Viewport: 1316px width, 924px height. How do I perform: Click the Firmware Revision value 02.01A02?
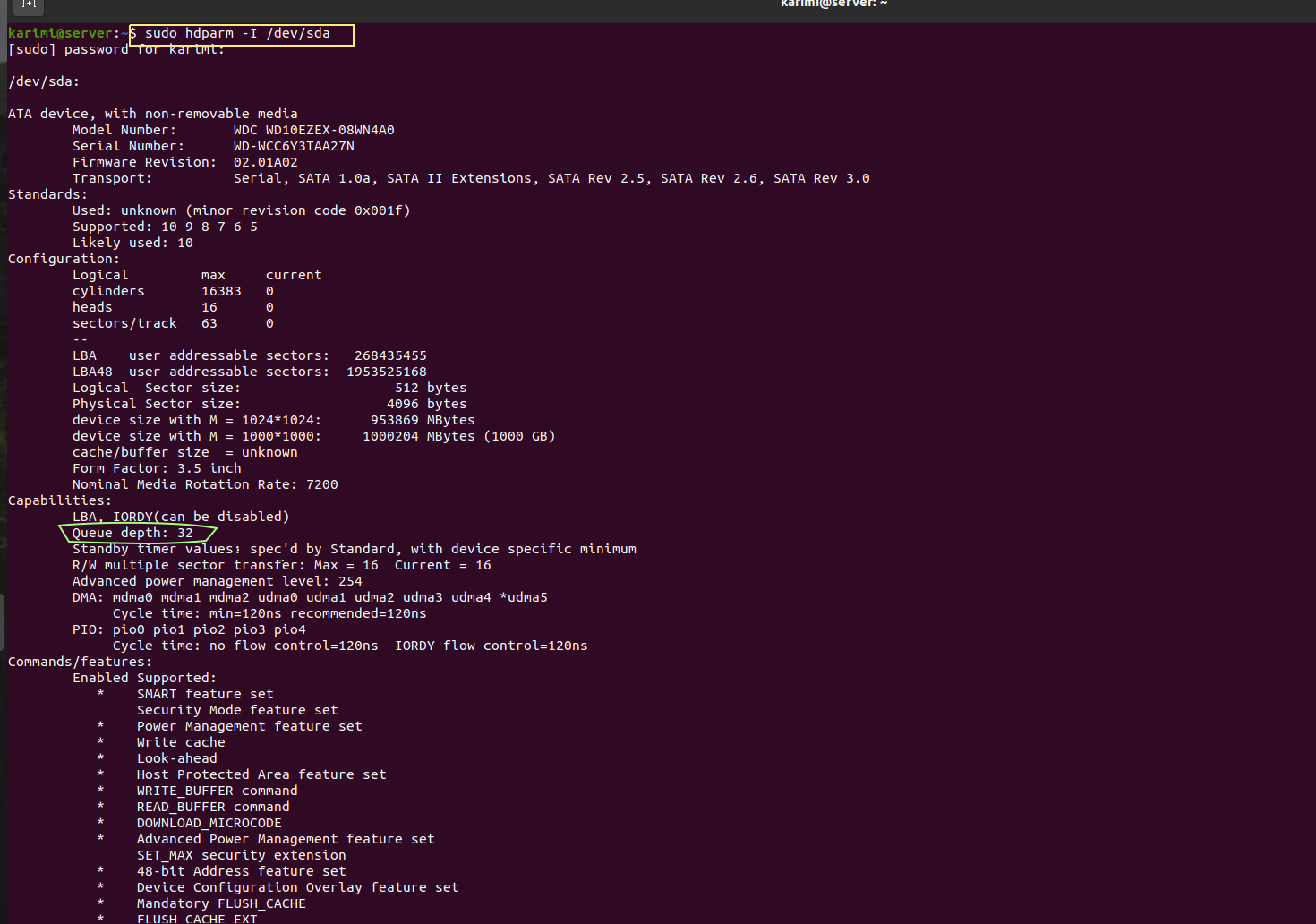click(x=265, y=163)
